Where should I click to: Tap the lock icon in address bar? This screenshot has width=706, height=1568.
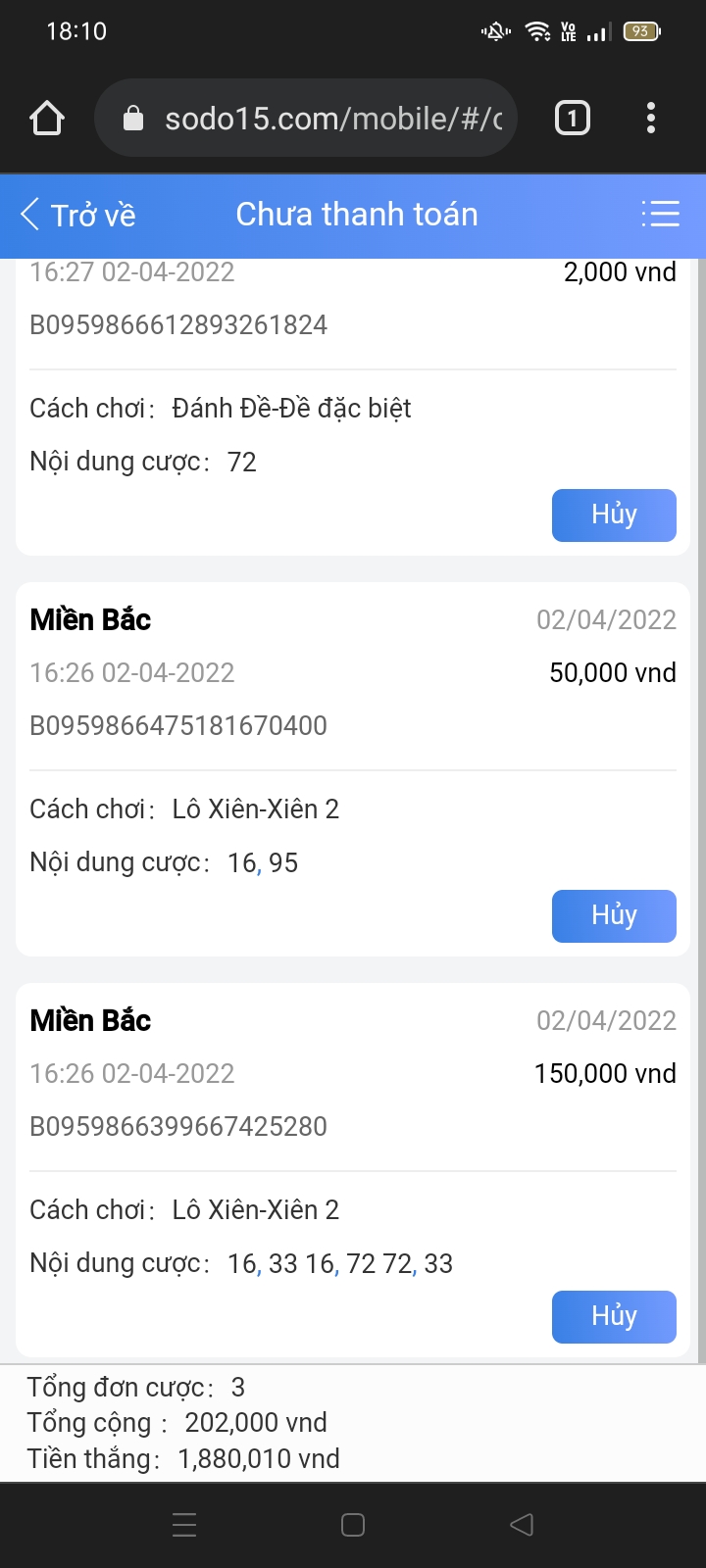pyautogui.click(x=133, y=119)
